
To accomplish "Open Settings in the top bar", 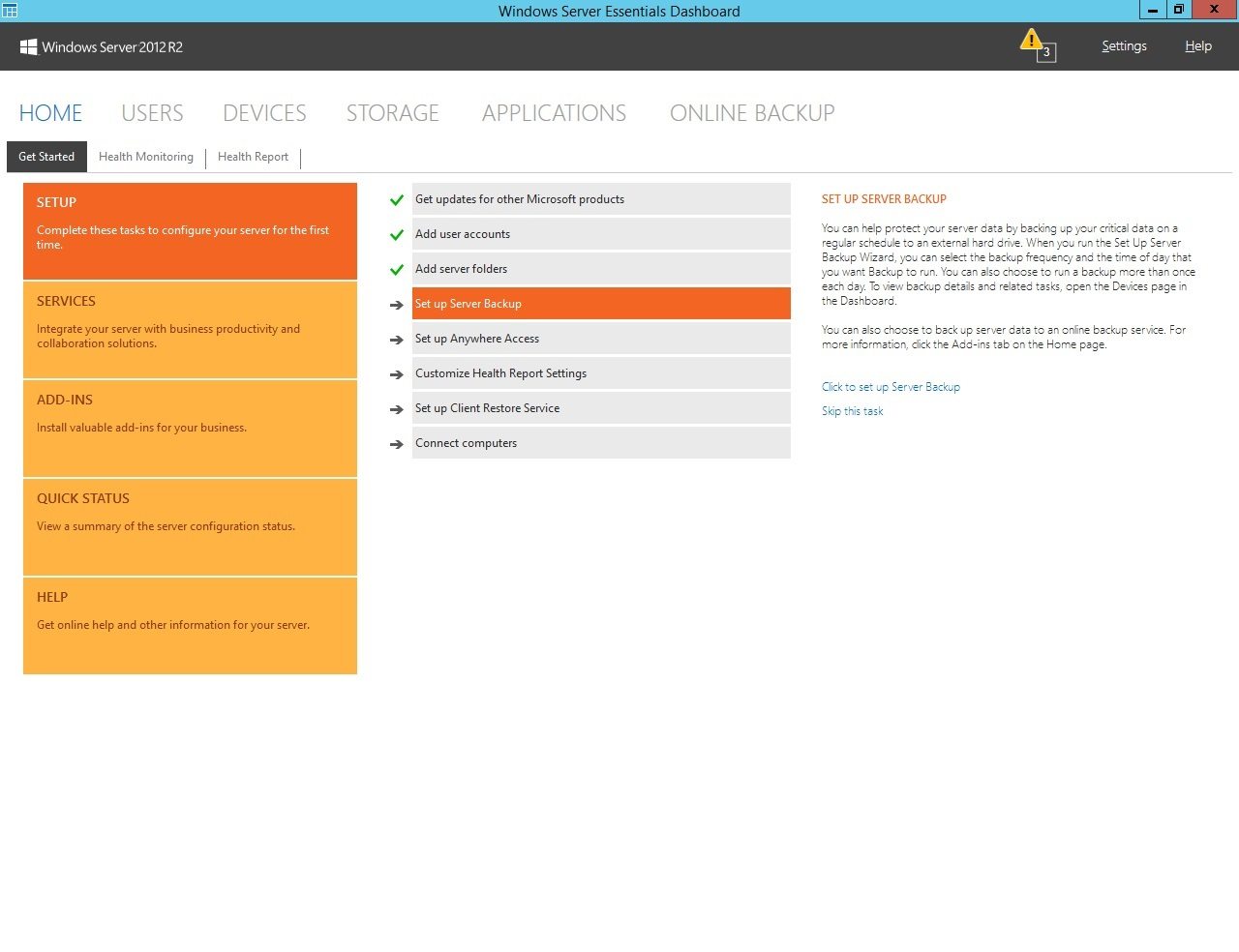I will tap(1124, 45).
